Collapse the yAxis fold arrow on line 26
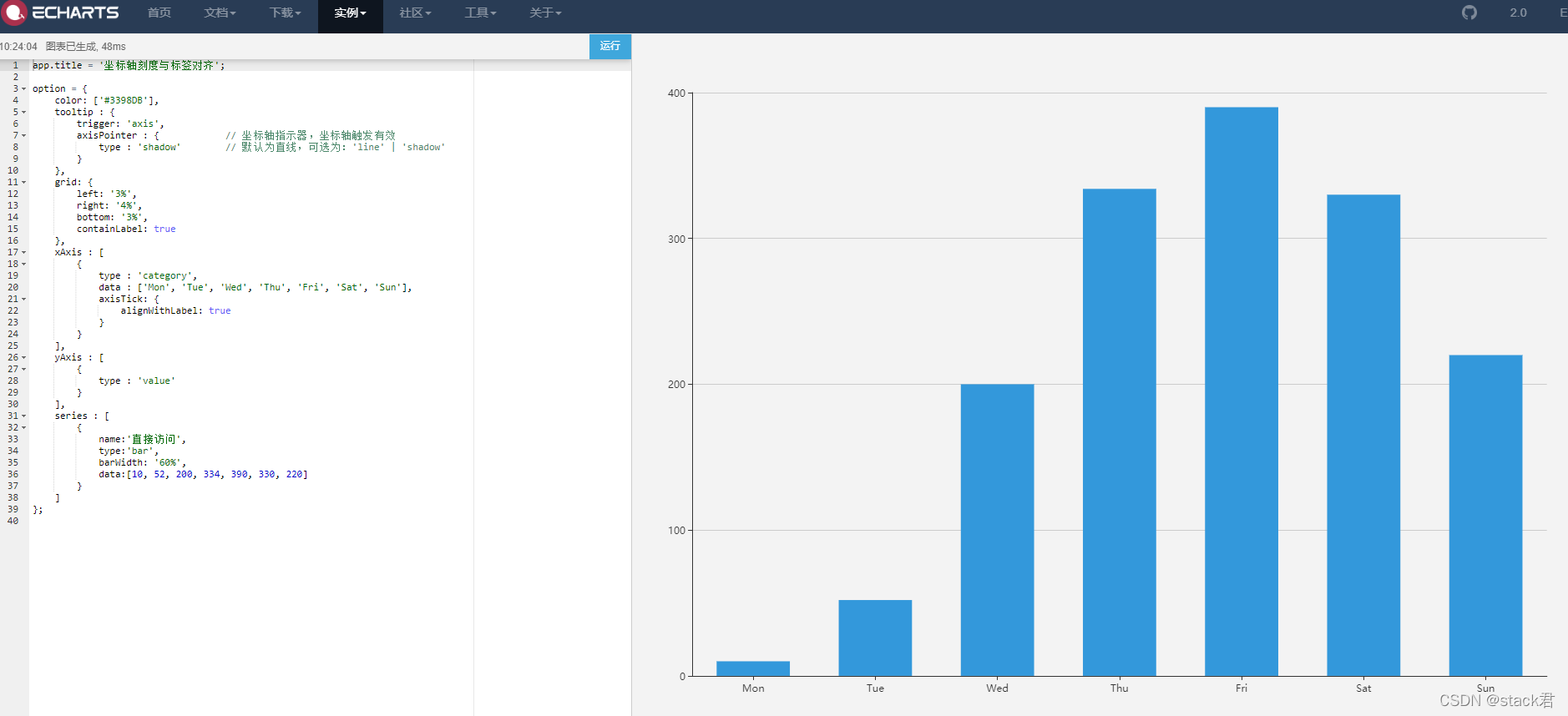The image size is (1568, 716). coord(23,358)
